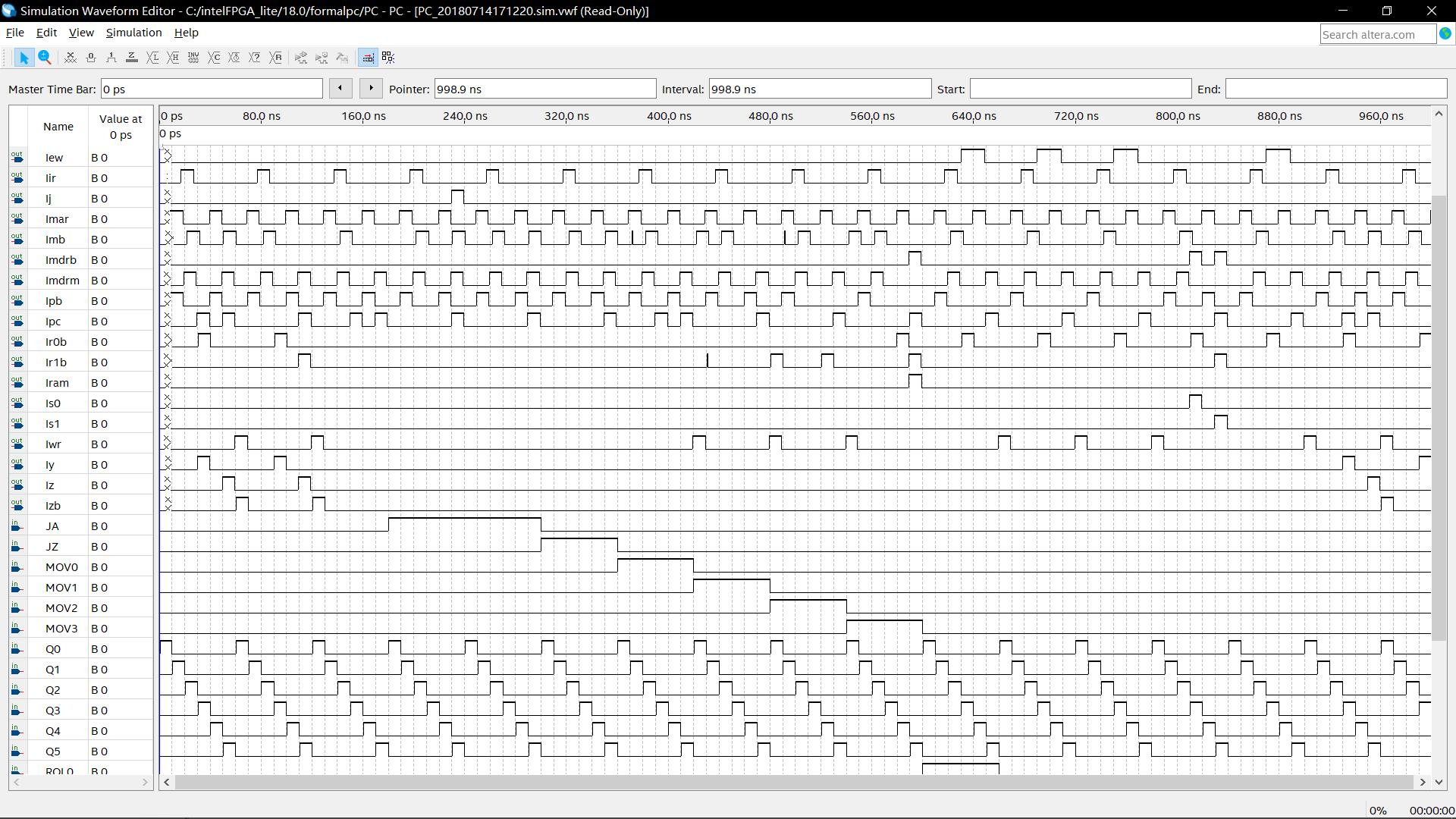Move time bar to next transition
Viewport: 1456px width, 819px height.
(371, 89)
